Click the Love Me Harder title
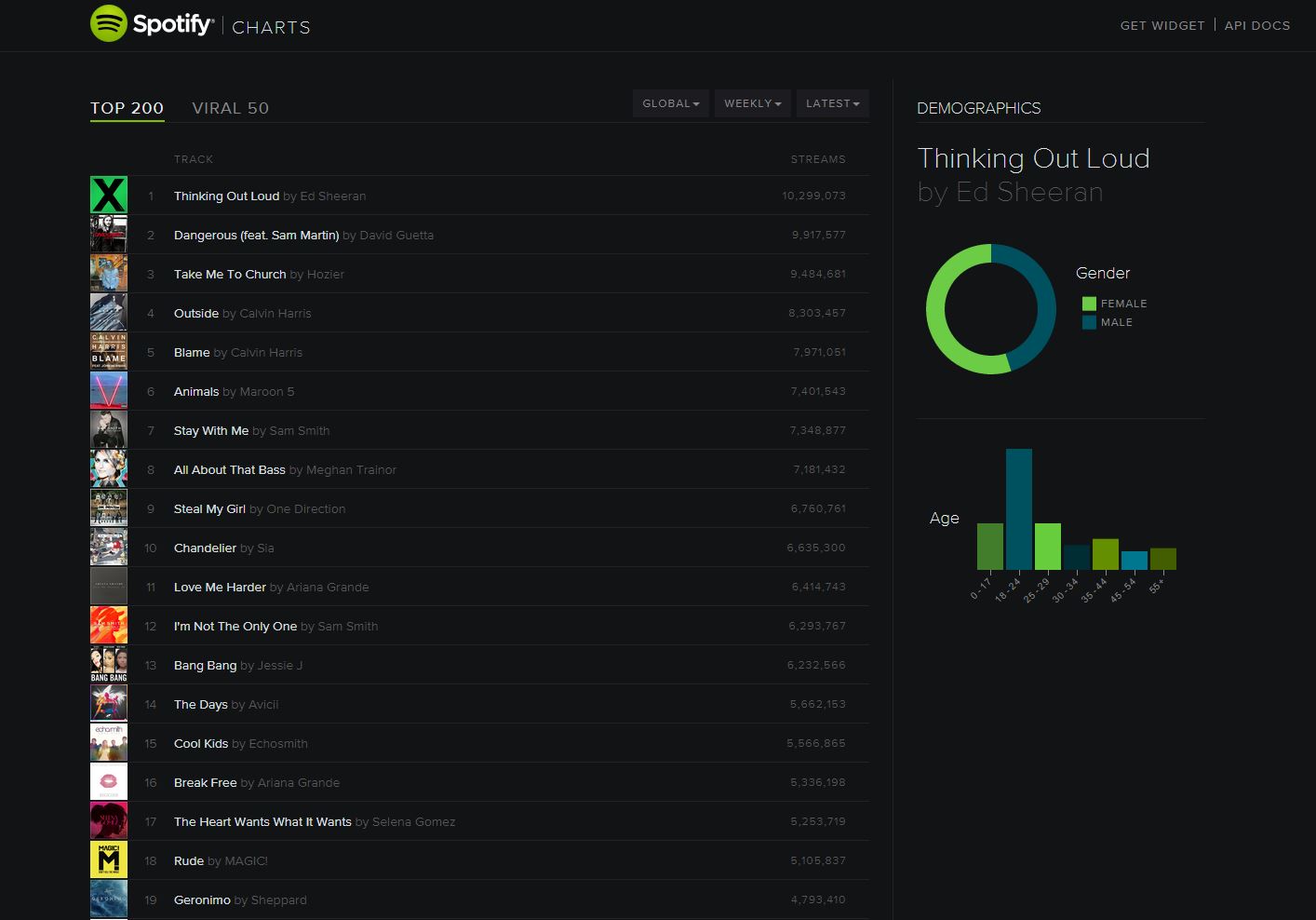Screen dimensions: 1316x920 pos(220,587)
